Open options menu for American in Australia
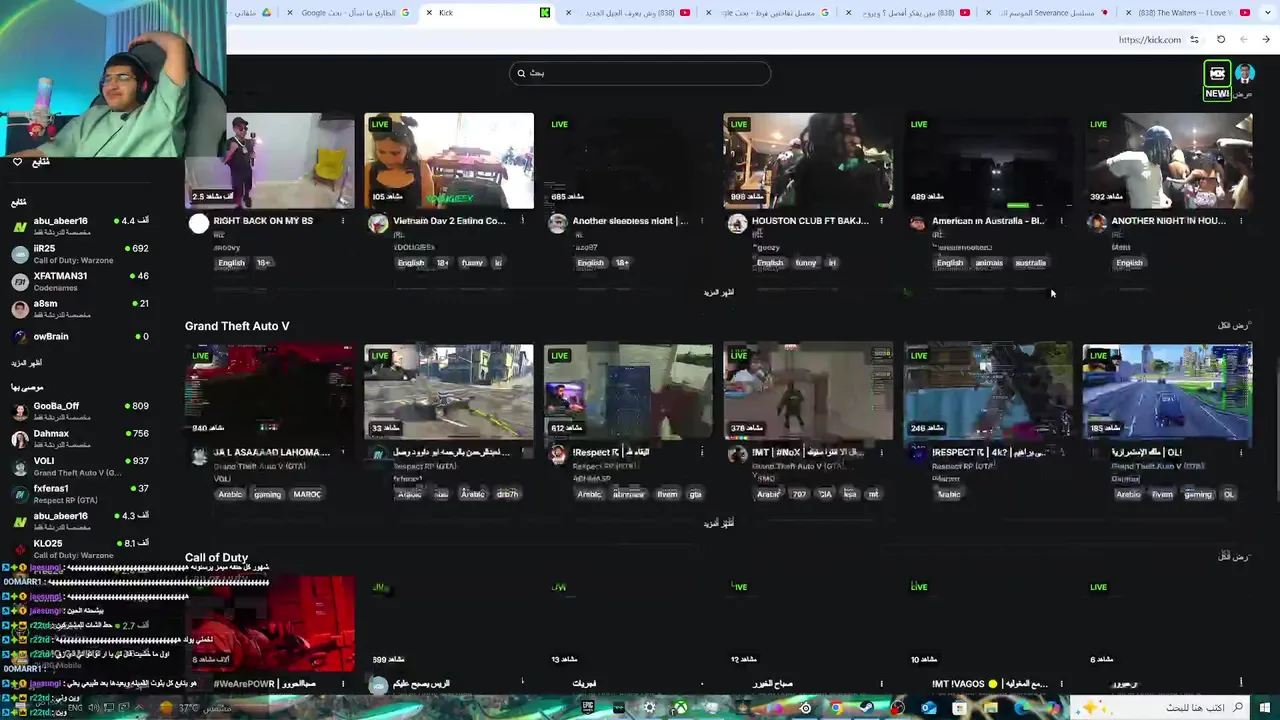1280x720 pixels. (1062, 221)
